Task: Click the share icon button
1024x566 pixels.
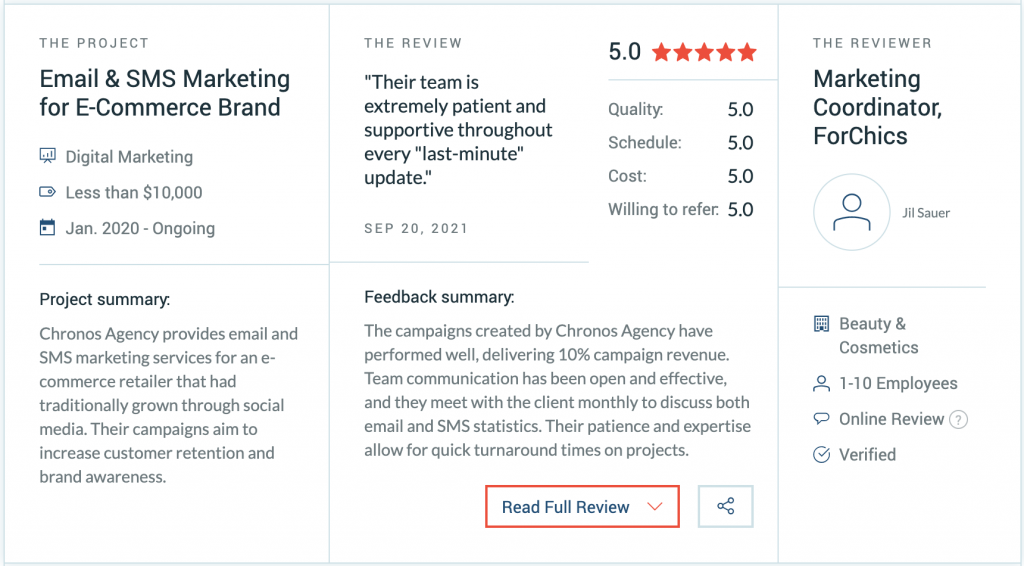Action: 726,506
